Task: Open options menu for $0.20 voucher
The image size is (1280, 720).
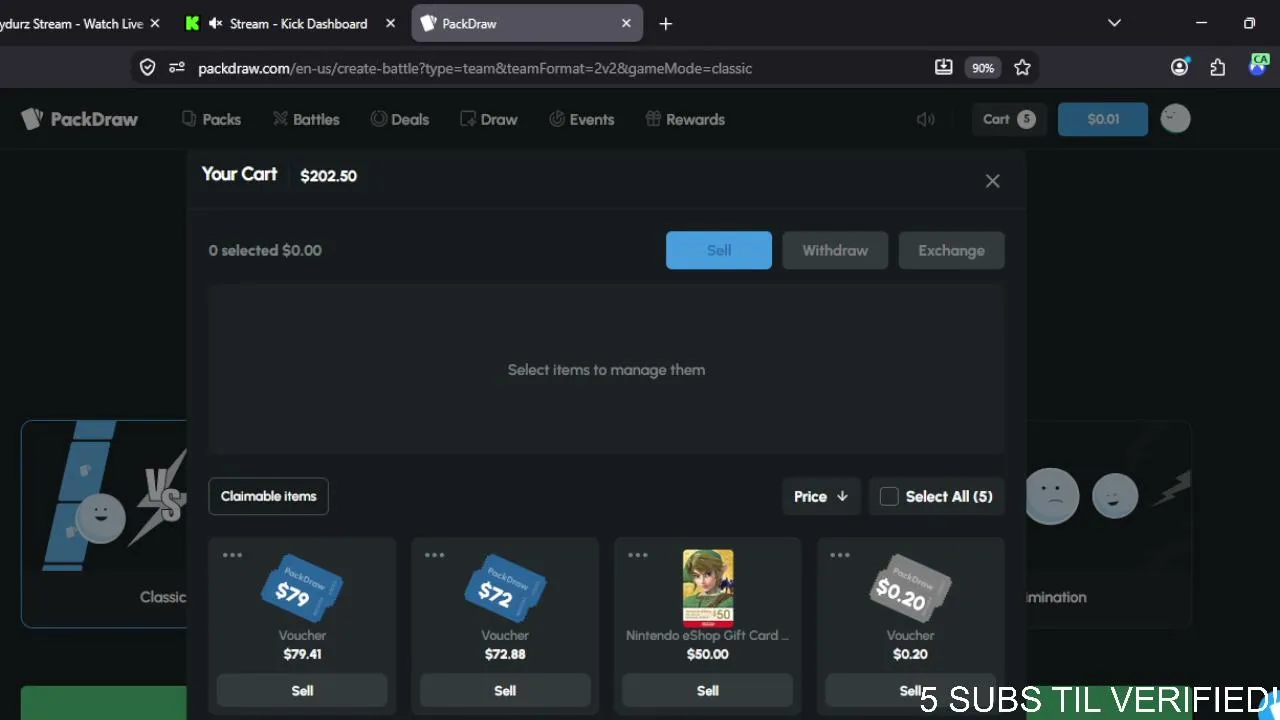Action: click(839, 555)
